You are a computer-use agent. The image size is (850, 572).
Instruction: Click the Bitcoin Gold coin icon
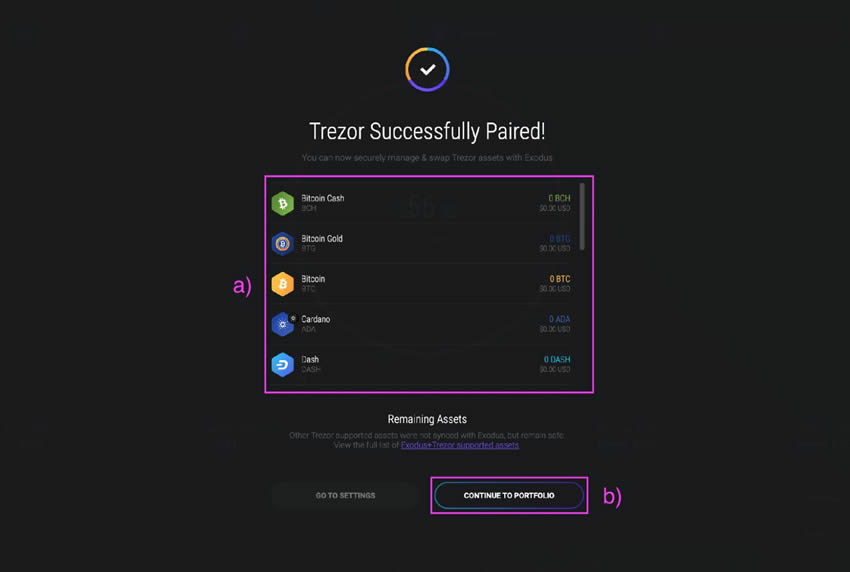(283, 243)
